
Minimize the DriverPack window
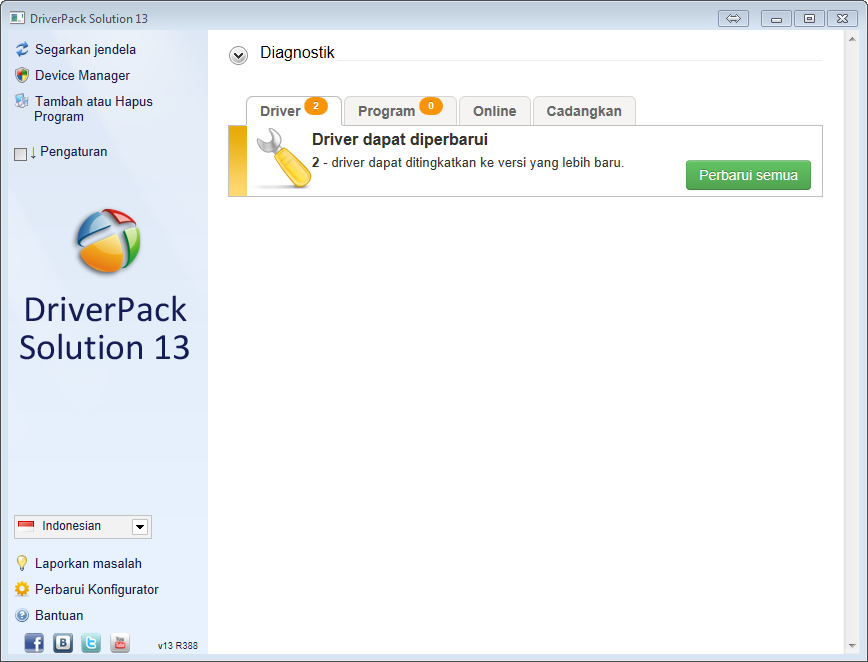click(x=776, y=18)
